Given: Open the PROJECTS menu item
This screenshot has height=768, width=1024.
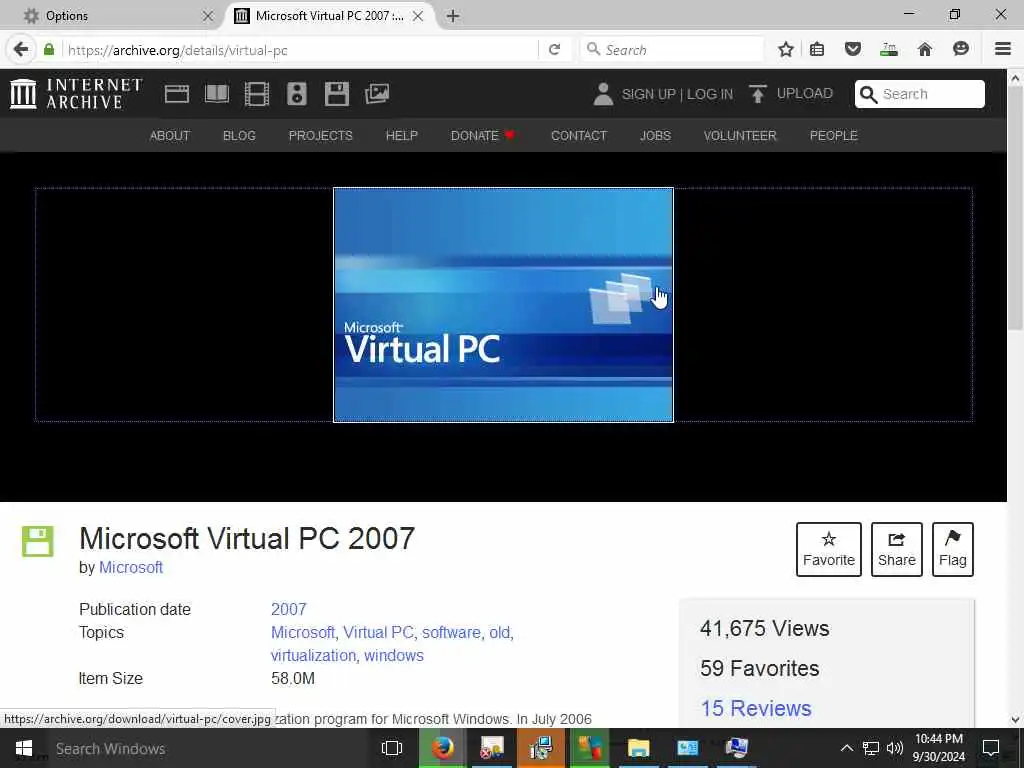Looking at the screenshot, I should pyautogui.click(x=321, y=135).
